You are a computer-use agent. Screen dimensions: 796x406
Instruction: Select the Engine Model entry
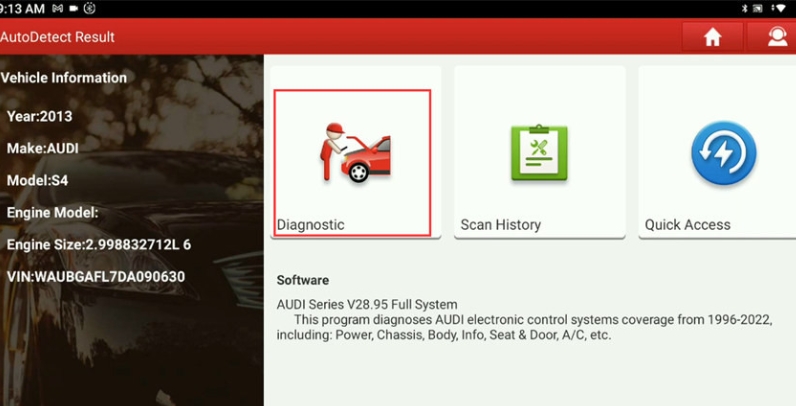[x=52, y=213]
